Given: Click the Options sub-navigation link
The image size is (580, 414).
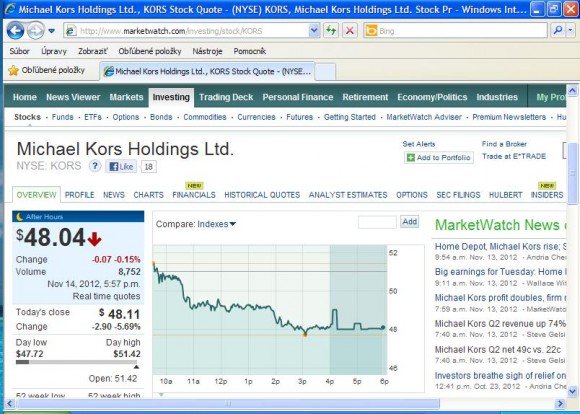Looking at the screenshot, I should pos(126,117).
